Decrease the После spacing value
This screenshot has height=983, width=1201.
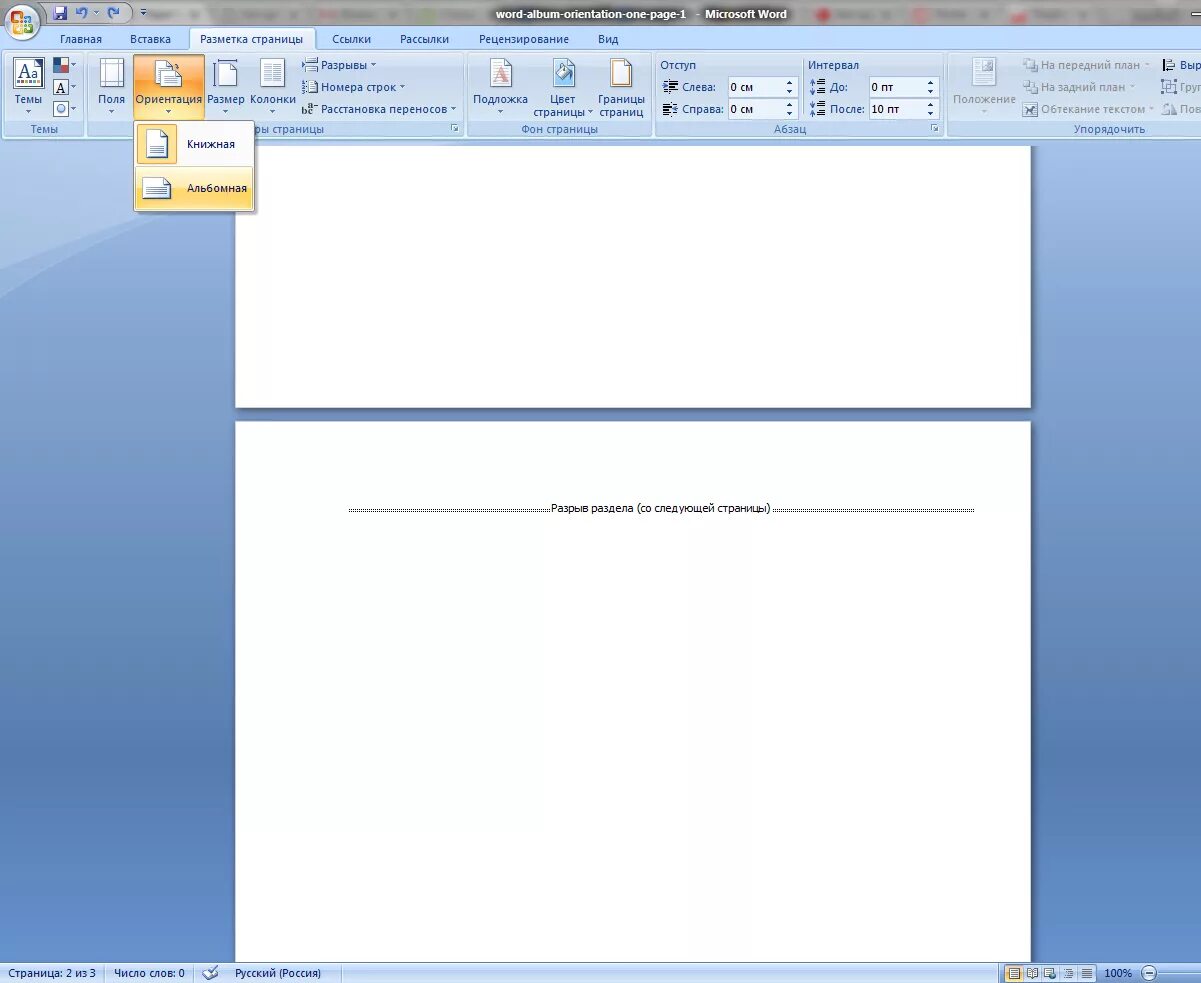tap(931, 114)
